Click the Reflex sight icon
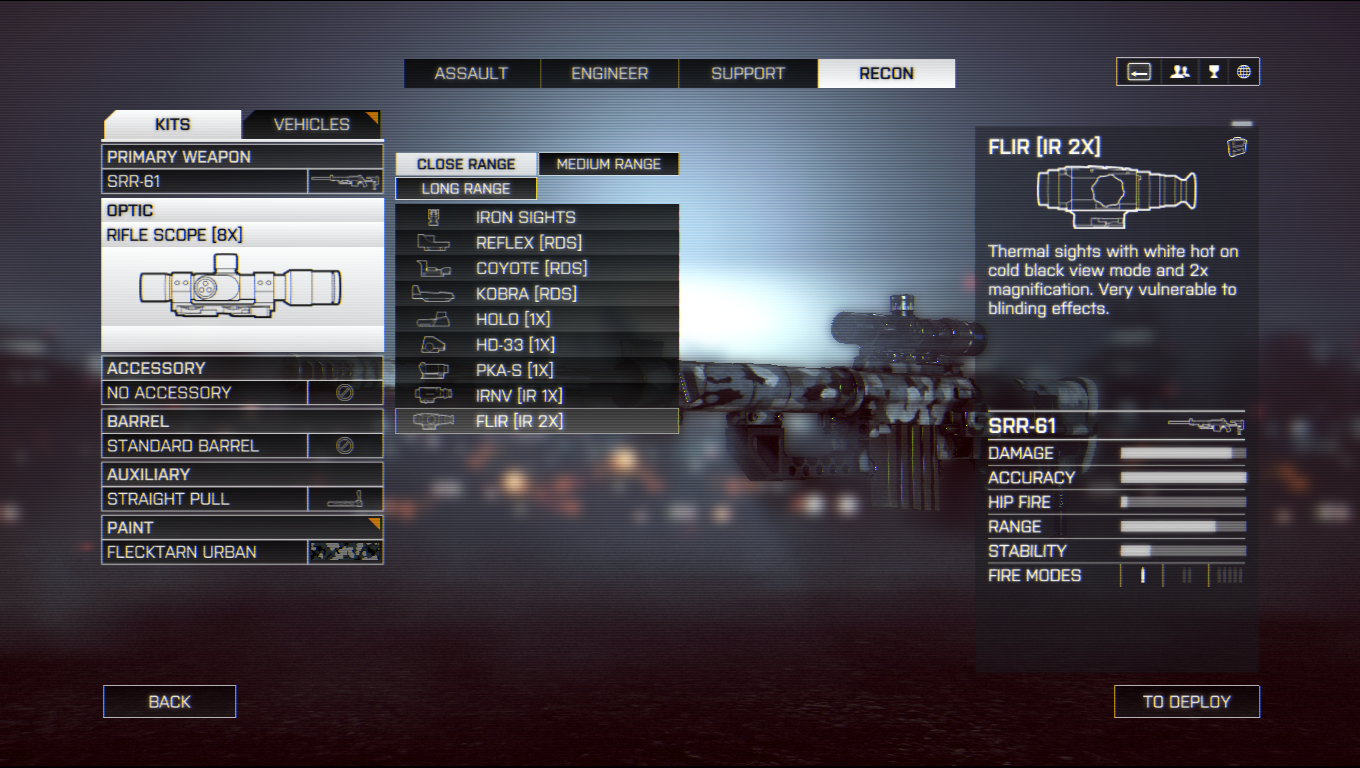The width and height of the screenshot is (1360, 768). [x=434, y=243]
